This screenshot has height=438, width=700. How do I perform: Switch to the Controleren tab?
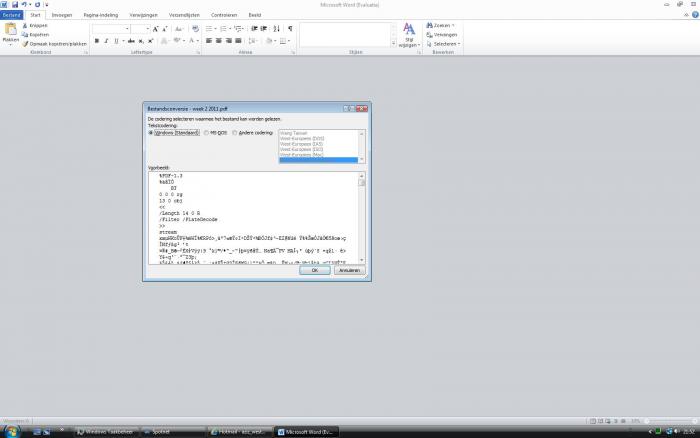[224, 15]
